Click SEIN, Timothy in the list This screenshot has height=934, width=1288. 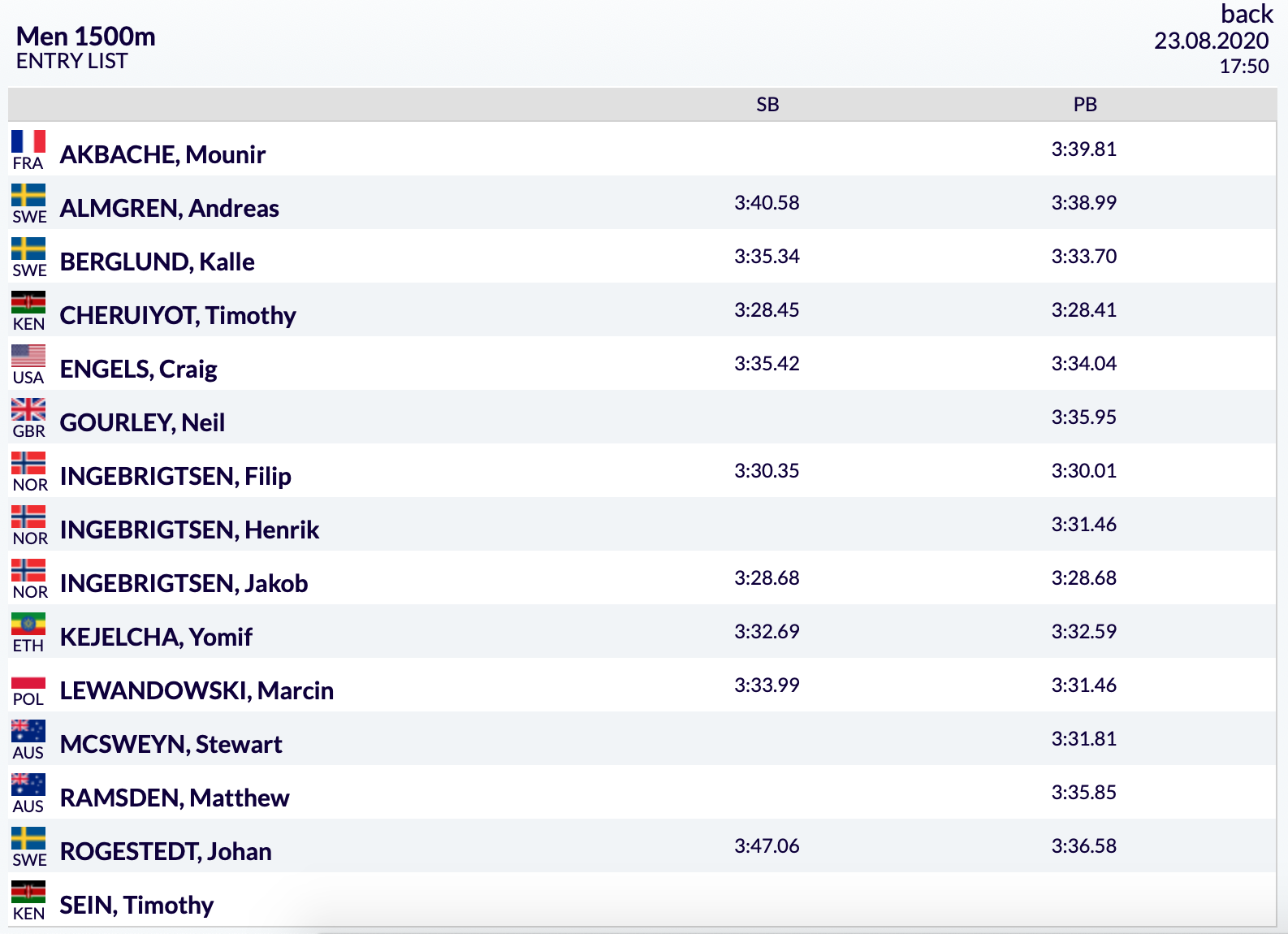click(x=136, y=905)
